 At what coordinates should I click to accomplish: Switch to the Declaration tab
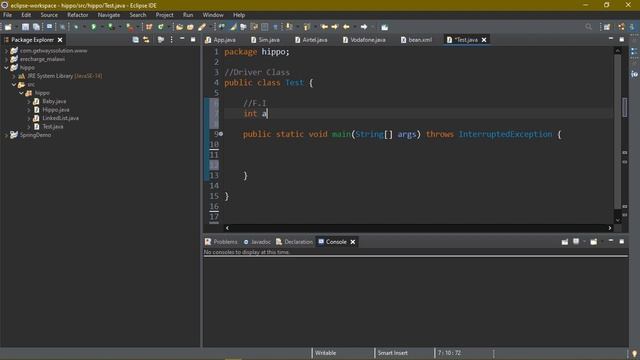point(294,242)
